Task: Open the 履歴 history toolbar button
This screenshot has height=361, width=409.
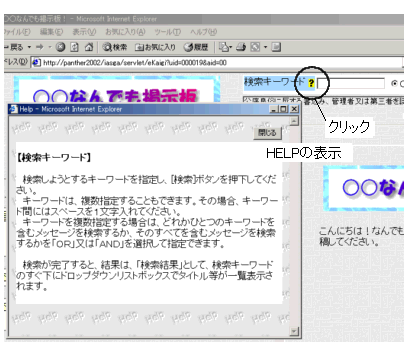Action: (x=196, y=47)
